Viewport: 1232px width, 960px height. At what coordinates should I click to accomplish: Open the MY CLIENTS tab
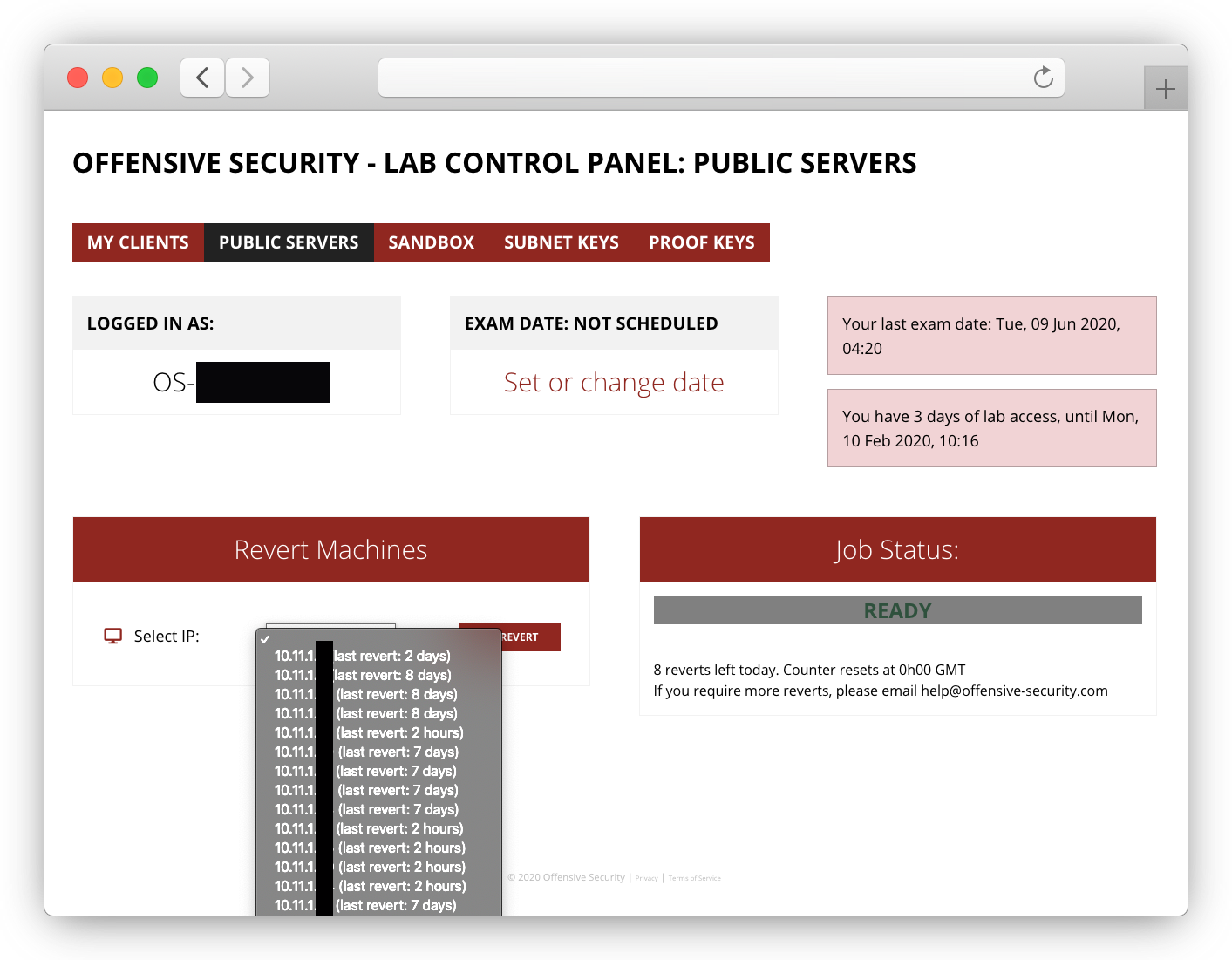coord(138,242)
